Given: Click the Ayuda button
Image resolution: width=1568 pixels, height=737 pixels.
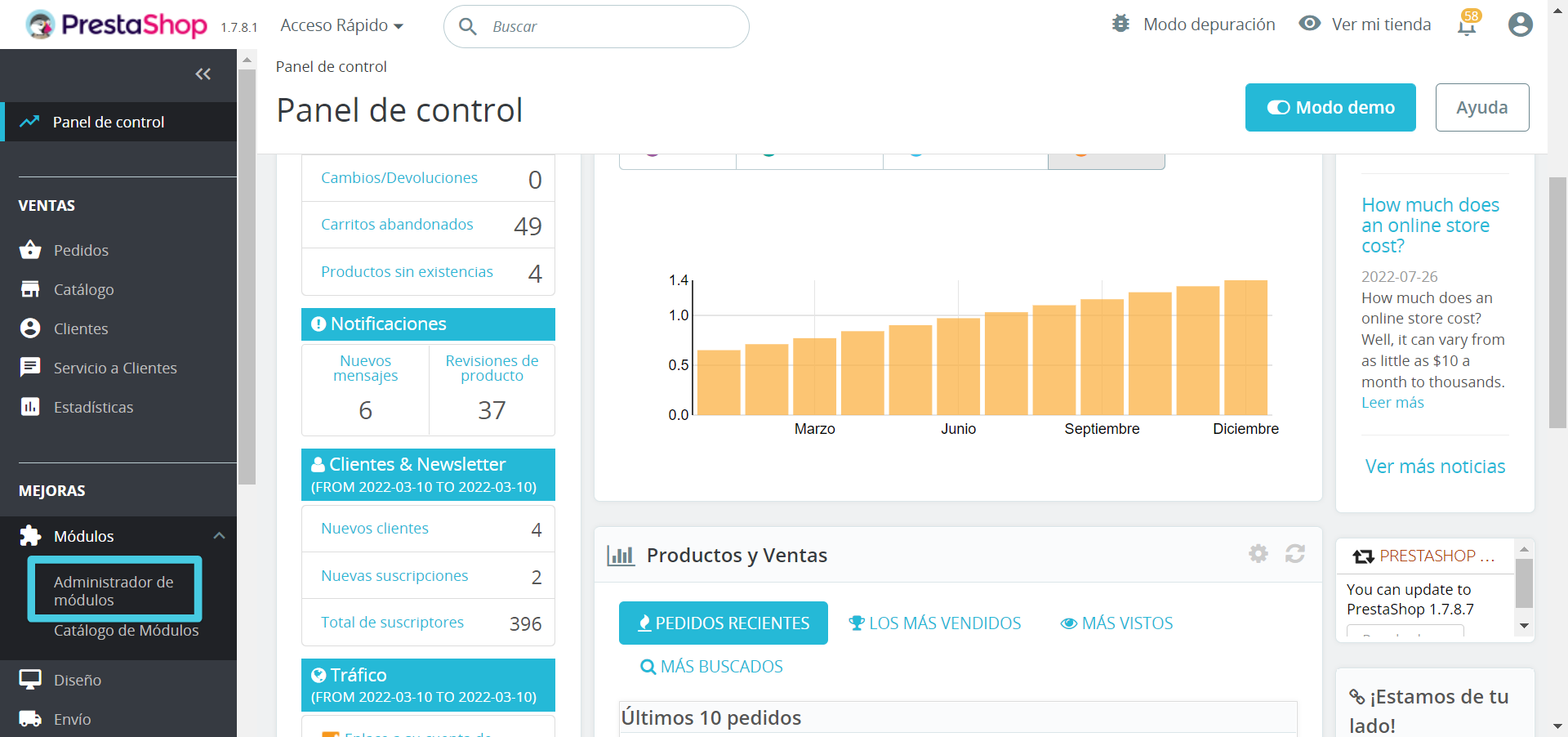Looking at the screenshot, I should (1482, 107).
